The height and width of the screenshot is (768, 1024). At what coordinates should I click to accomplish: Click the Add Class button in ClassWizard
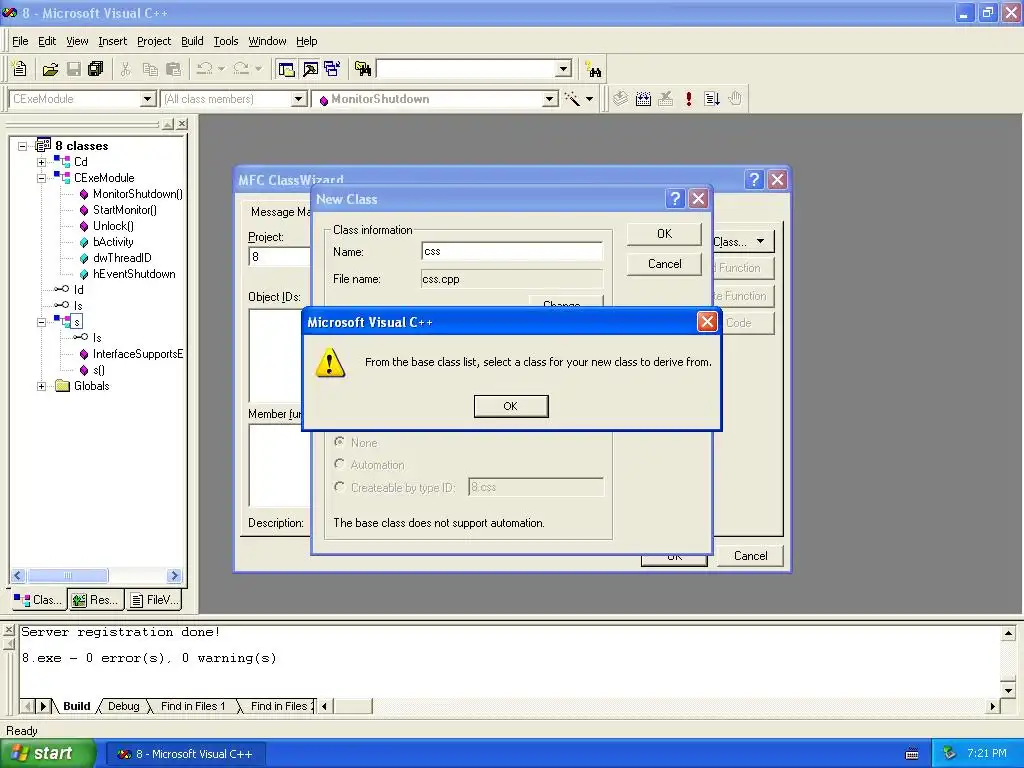pos(743,242)
